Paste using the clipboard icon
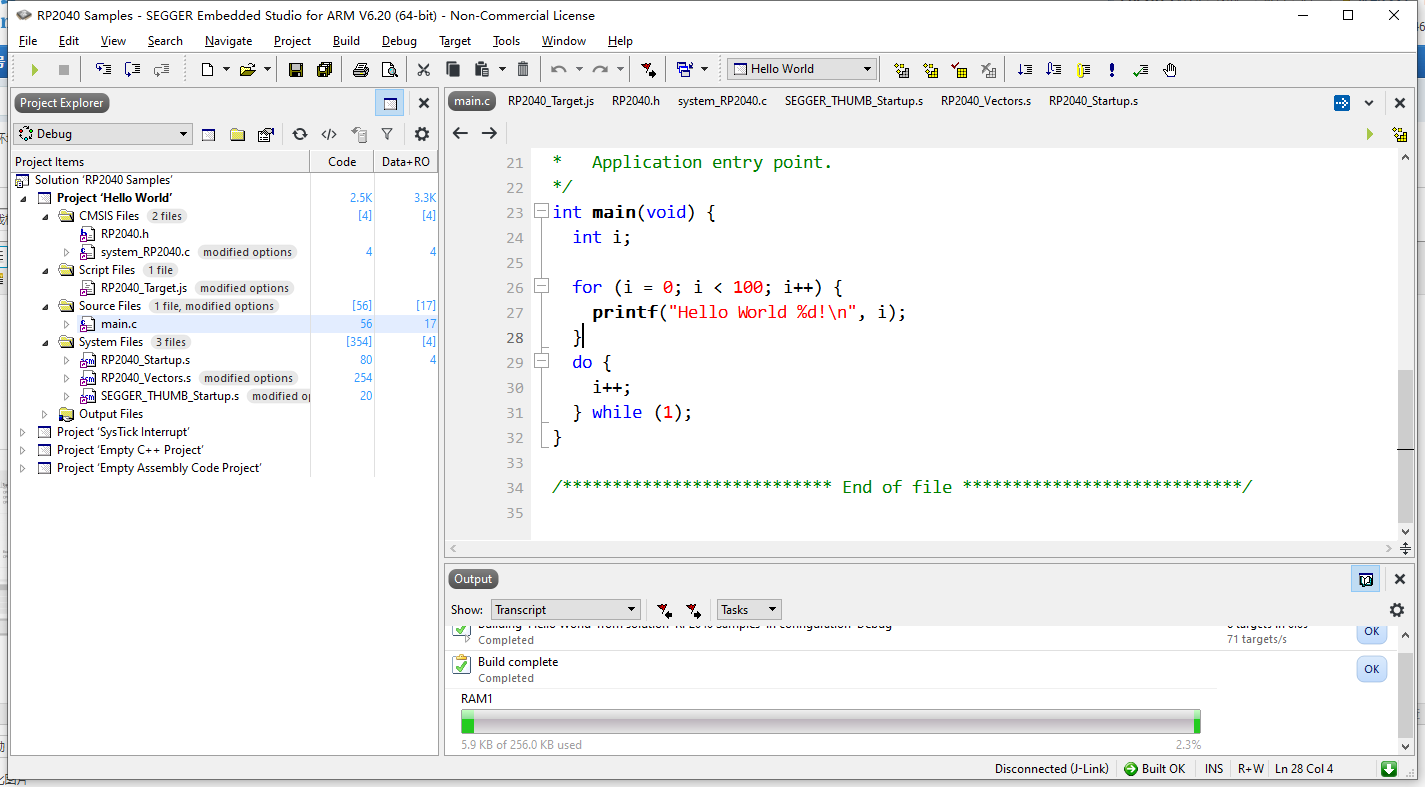This screenshot has width=1425, height=787. (x=482, y=69)
